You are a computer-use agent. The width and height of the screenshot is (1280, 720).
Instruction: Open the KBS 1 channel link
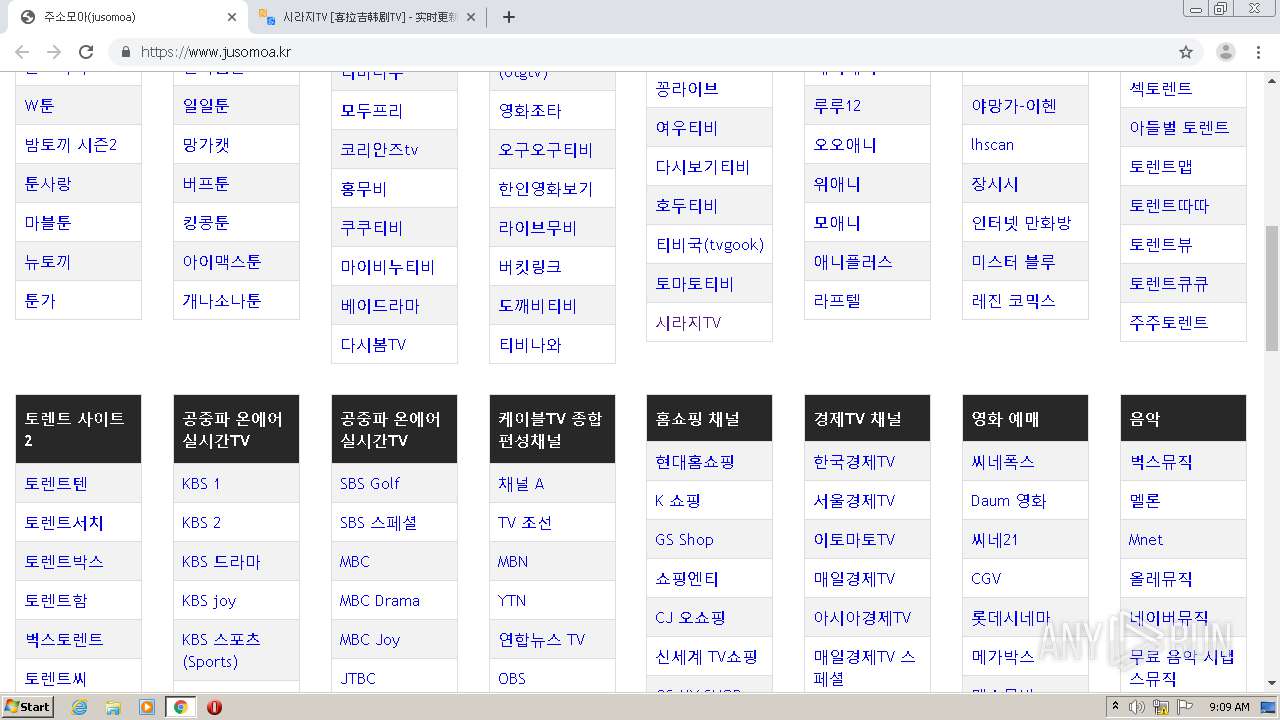pyautogui.click(x=201, y=483)
